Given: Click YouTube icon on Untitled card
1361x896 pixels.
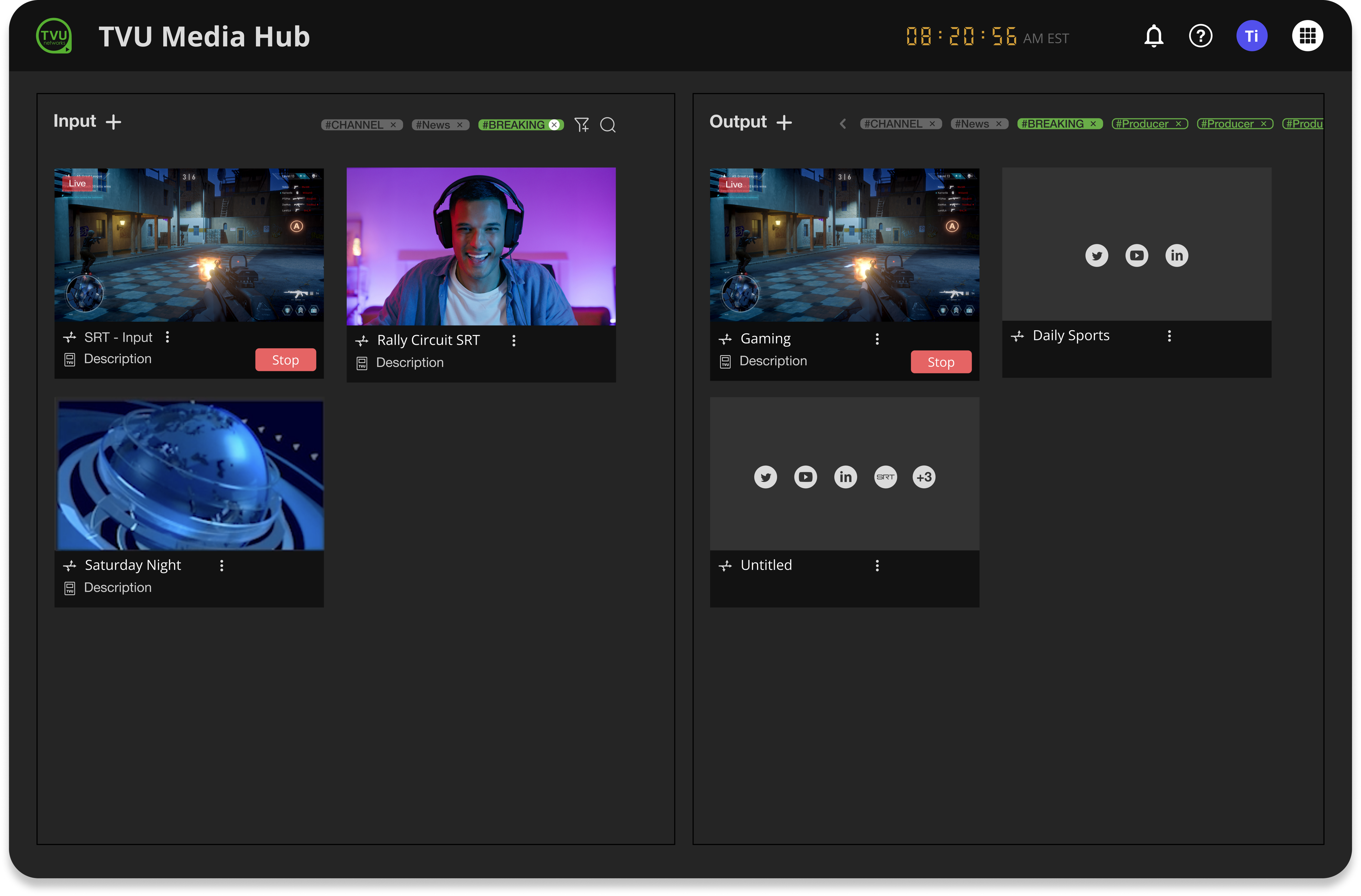Looking at the screenshot, I should (x=805, y=477).
